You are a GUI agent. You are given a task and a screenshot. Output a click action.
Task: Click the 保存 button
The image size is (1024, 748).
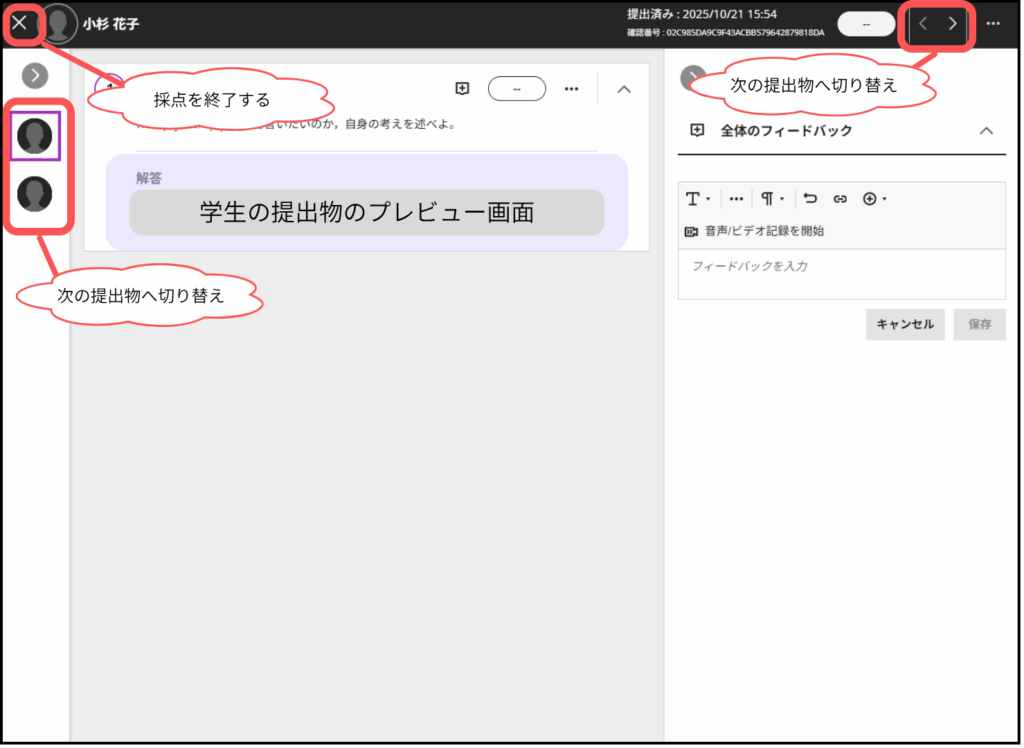979,324
